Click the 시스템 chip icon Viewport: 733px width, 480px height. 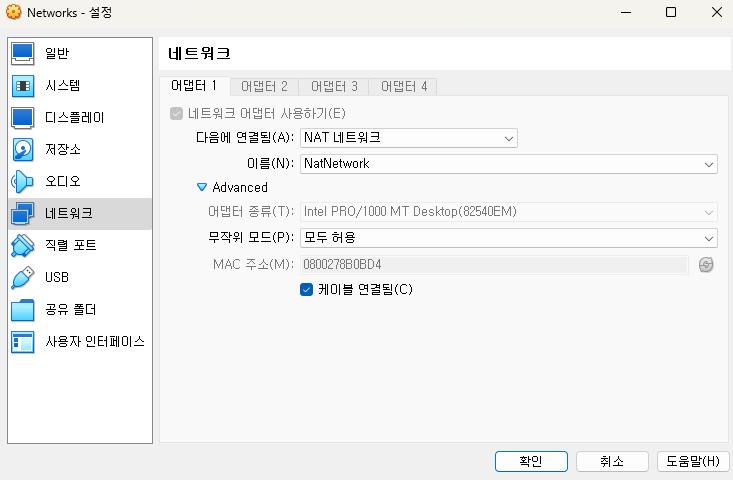(x=22, y=86)
